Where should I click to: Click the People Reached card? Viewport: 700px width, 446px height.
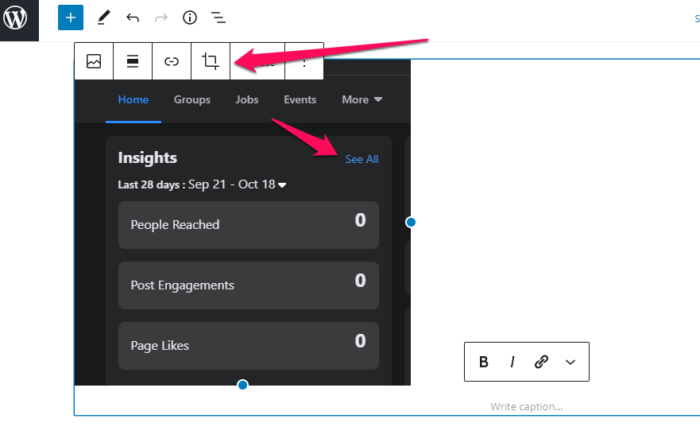tap(249, 225)
